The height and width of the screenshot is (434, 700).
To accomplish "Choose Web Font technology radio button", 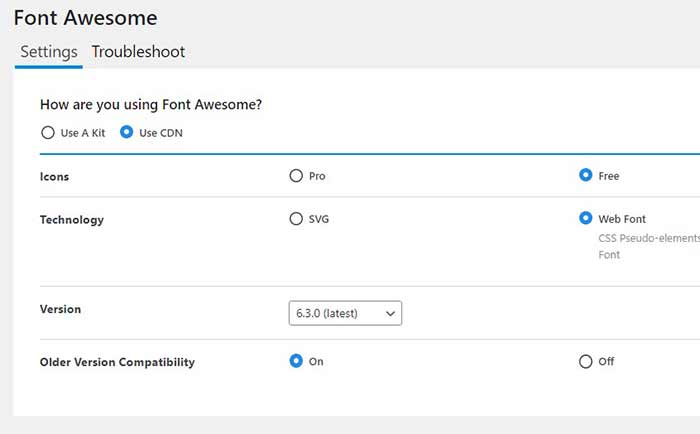I will point(586,219).
